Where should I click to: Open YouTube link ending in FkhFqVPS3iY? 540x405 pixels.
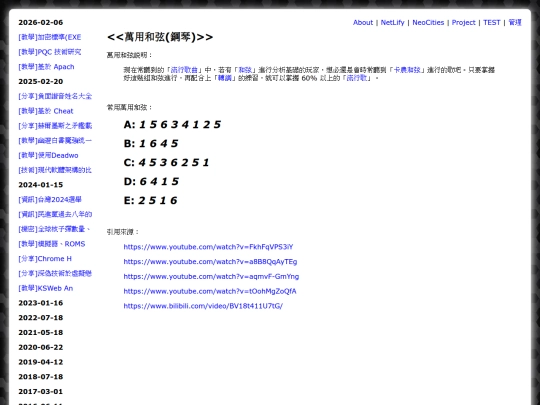[208, 247]
